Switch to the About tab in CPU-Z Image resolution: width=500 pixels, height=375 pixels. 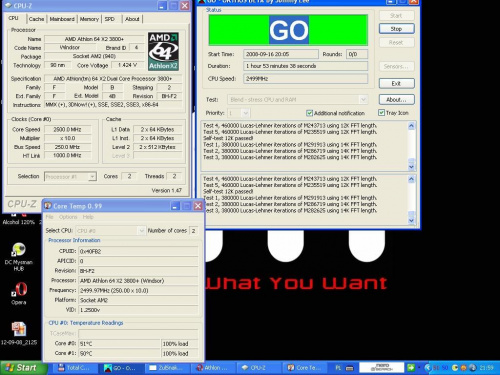point(132,19)
